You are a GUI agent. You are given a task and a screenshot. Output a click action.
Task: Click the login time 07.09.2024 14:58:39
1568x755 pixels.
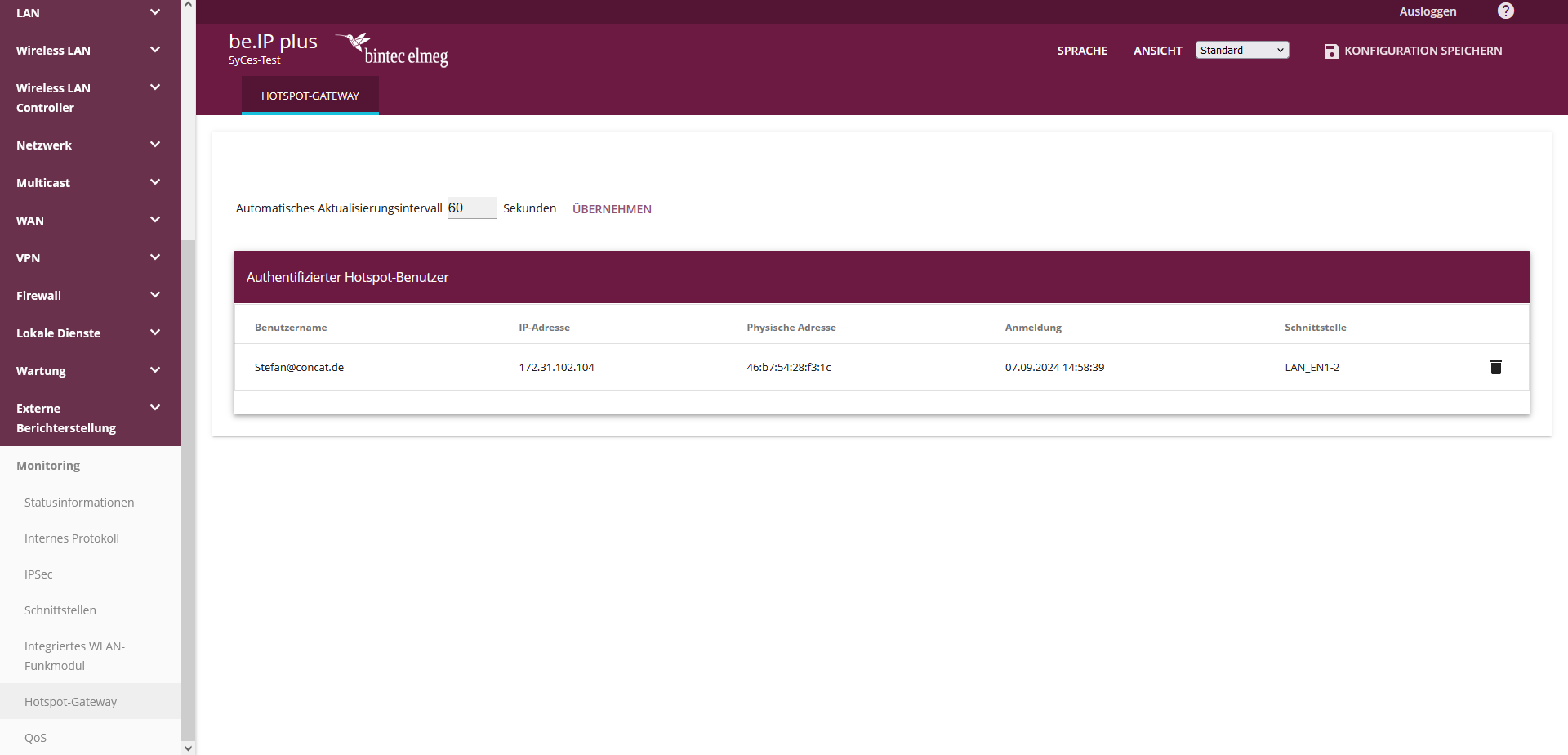(1054, 368)
